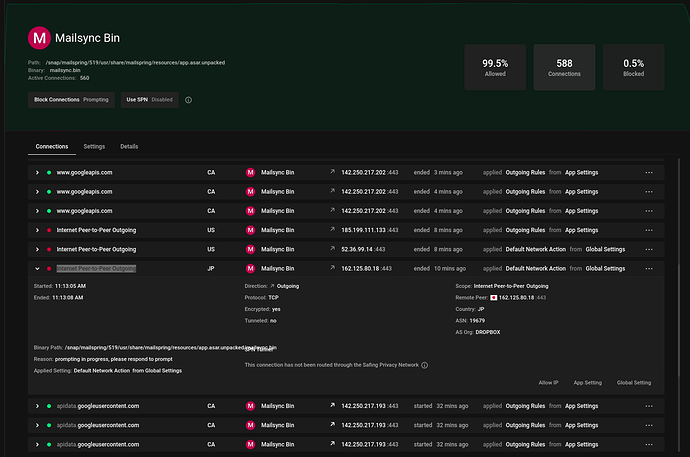Open options menu for the 52.36.99.14 row
Image resolution: width=690 pixels, height=457 pixels.
pyautogui.click(x=649, y=249)
